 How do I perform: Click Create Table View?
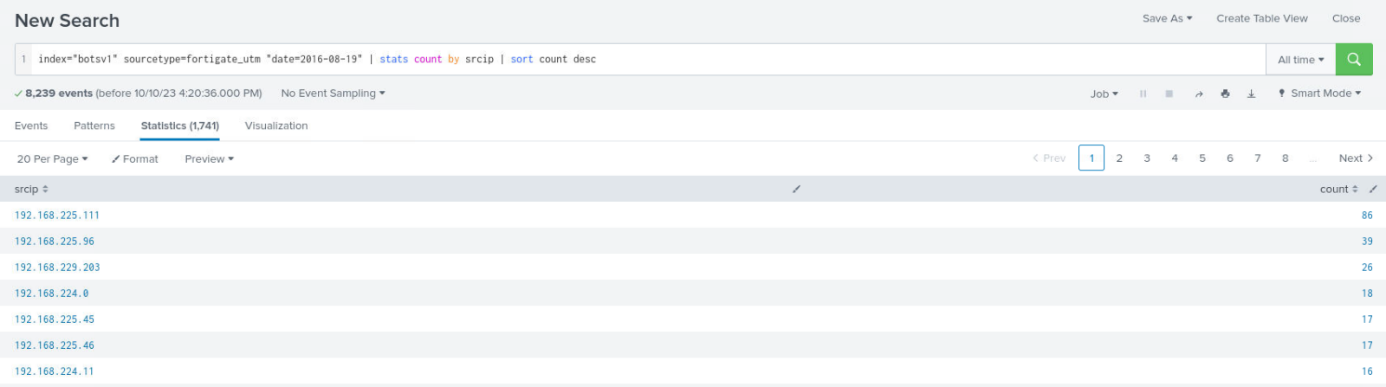[1262, 19]
